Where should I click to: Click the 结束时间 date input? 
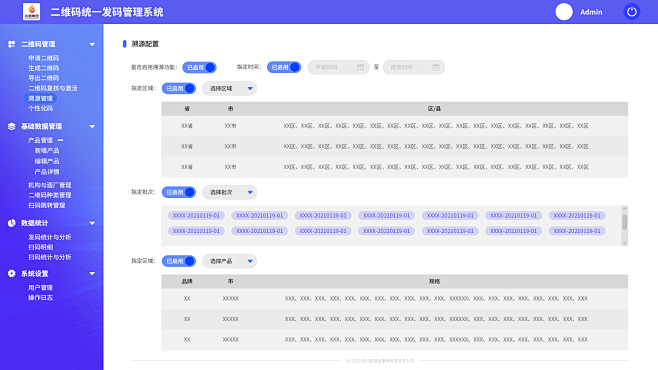pyautogui.click(x=414, y=67)
